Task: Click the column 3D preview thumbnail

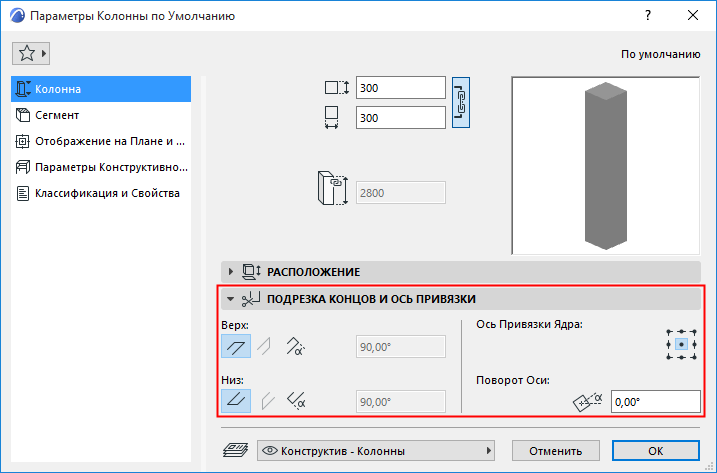Action: [605, 166]
